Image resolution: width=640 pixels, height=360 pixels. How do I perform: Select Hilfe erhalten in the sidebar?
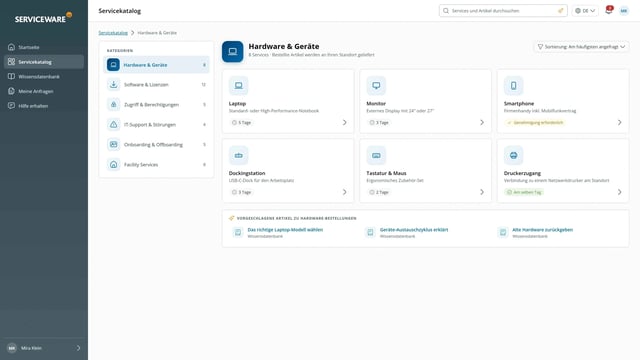coord(44,106)
